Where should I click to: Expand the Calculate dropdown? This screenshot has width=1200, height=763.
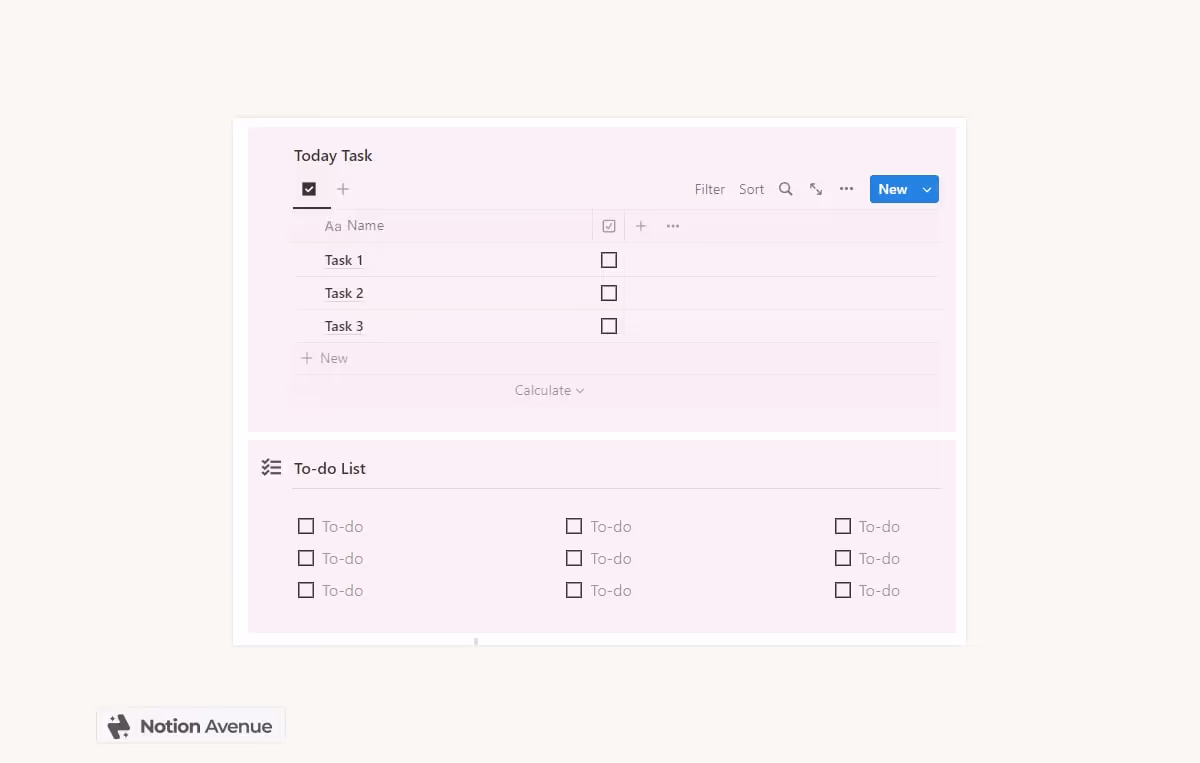(x=549, y=390)
